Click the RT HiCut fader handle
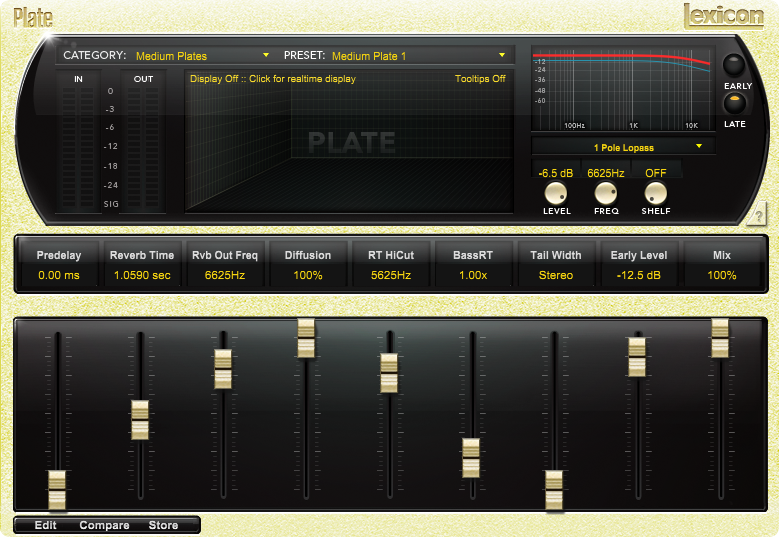Viewport: 779px width, 537px height. point(389,373)
